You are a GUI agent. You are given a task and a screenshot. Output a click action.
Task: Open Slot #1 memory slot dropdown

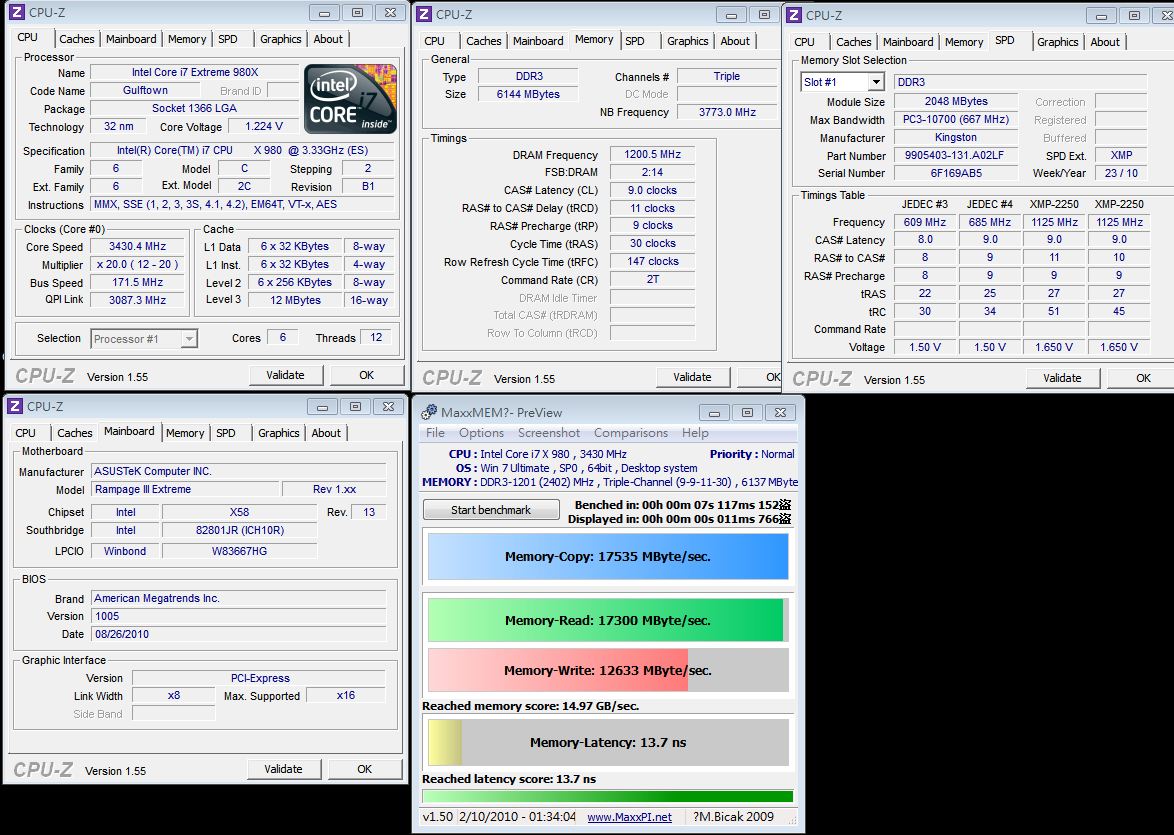coord(876,82)
